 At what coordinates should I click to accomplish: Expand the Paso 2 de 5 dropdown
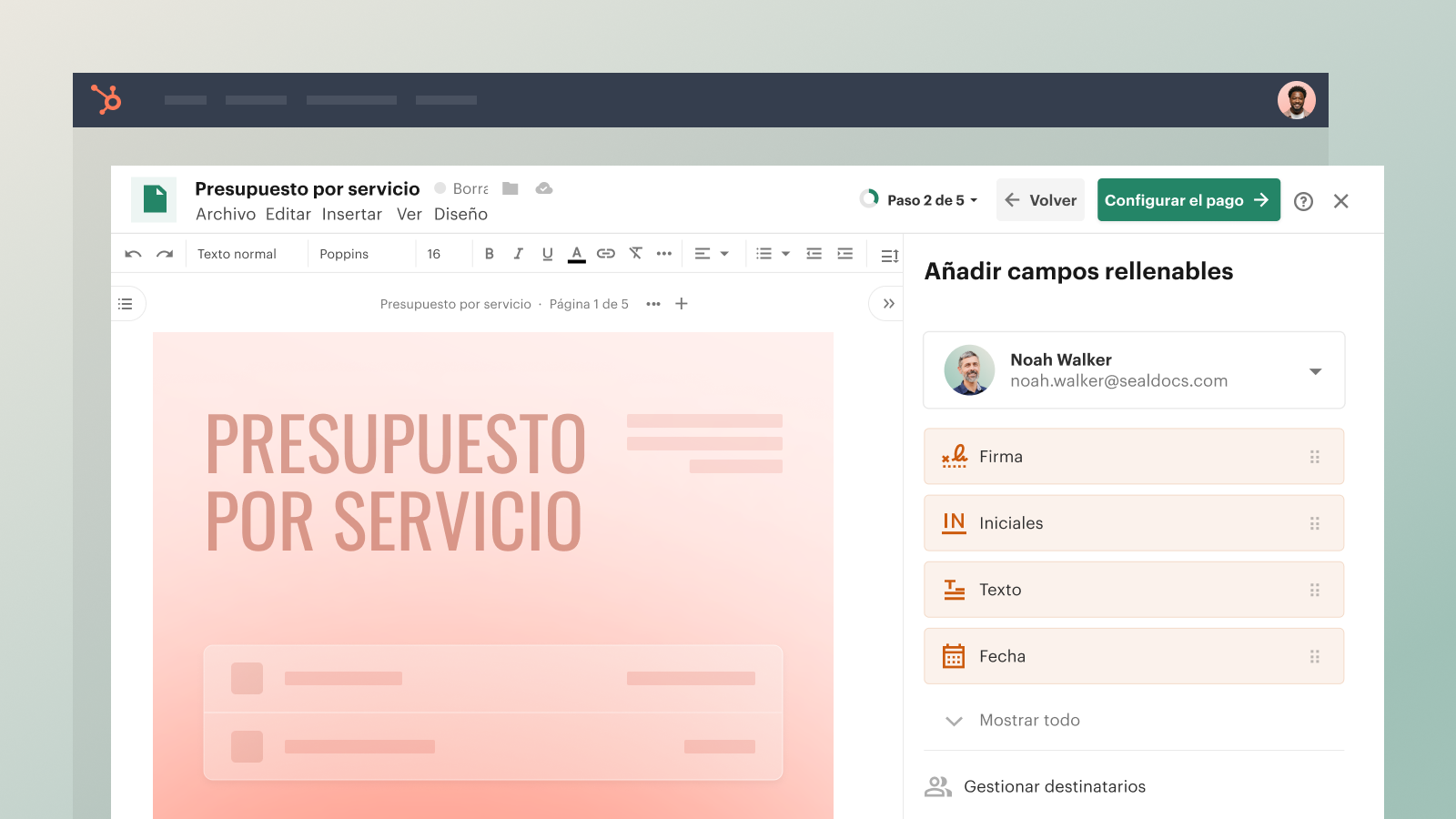(x=921, y=200)
